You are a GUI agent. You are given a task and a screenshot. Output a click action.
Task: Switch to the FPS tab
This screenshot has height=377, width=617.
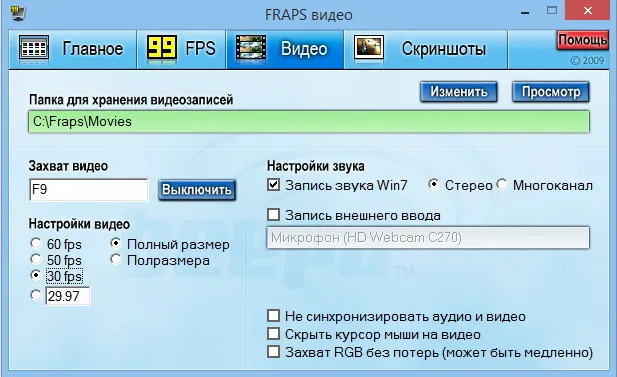click(181, 49)
